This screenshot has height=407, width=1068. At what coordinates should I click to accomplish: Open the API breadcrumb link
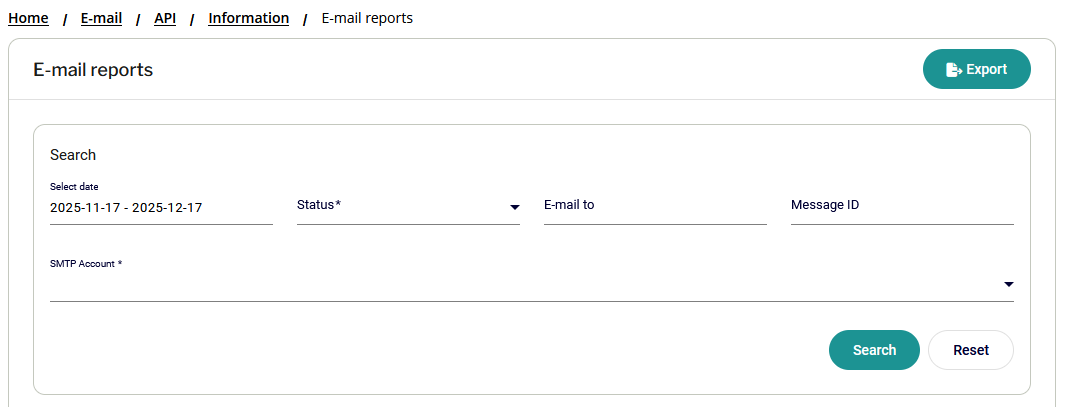tap(165, 18)
